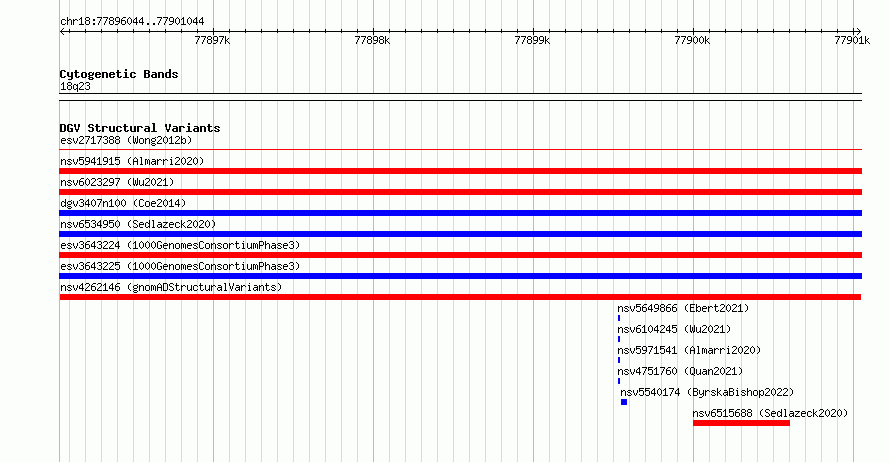Click the red bar under nsv6023297

tap(460, 192)
